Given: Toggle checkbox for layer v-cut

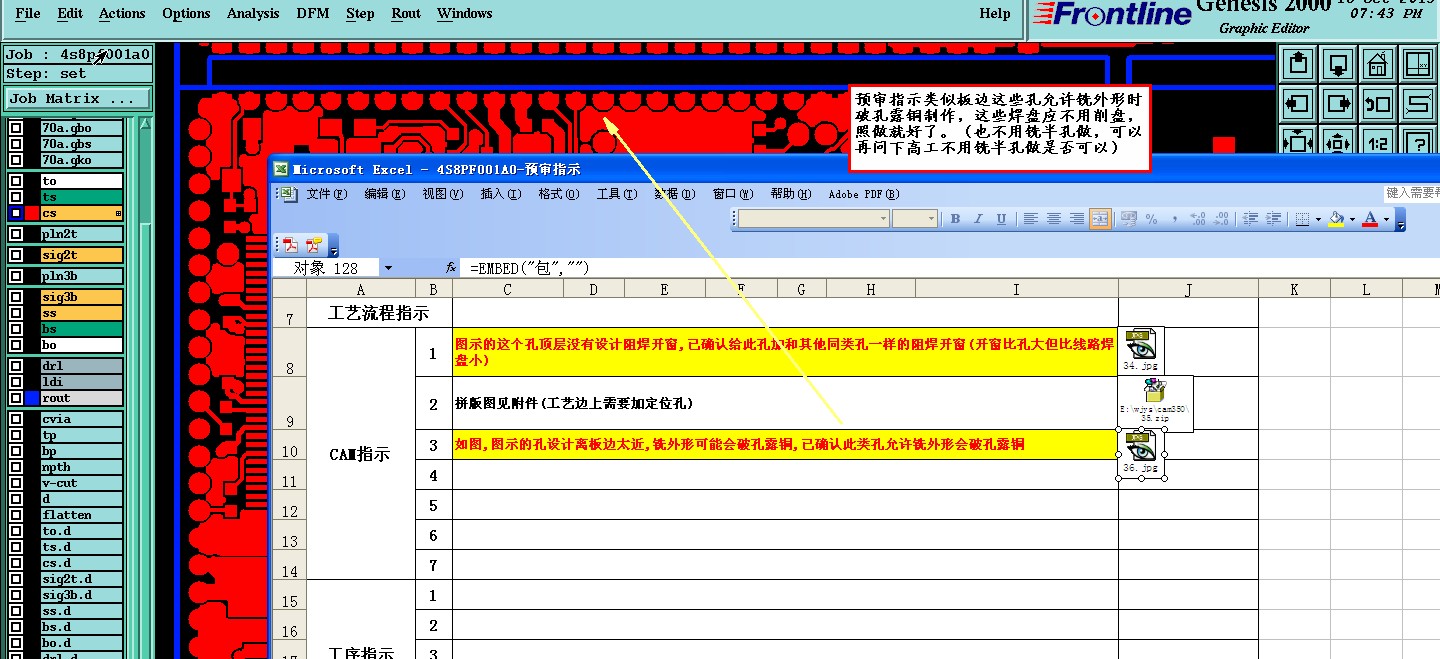Looking at the screenshot, I should pos(15,483).
